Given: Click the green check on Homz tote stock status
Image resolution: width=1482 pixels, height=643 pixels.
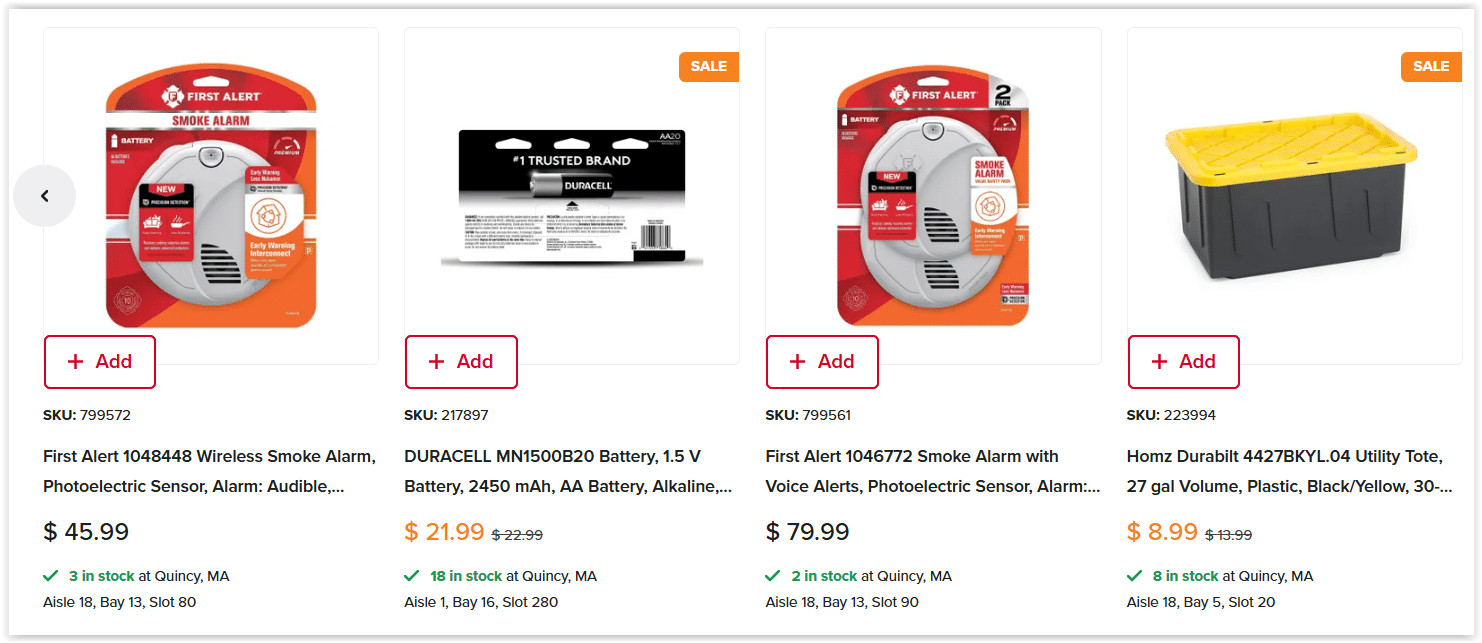Looking at the screenshot, I should tap(1134, 576).
